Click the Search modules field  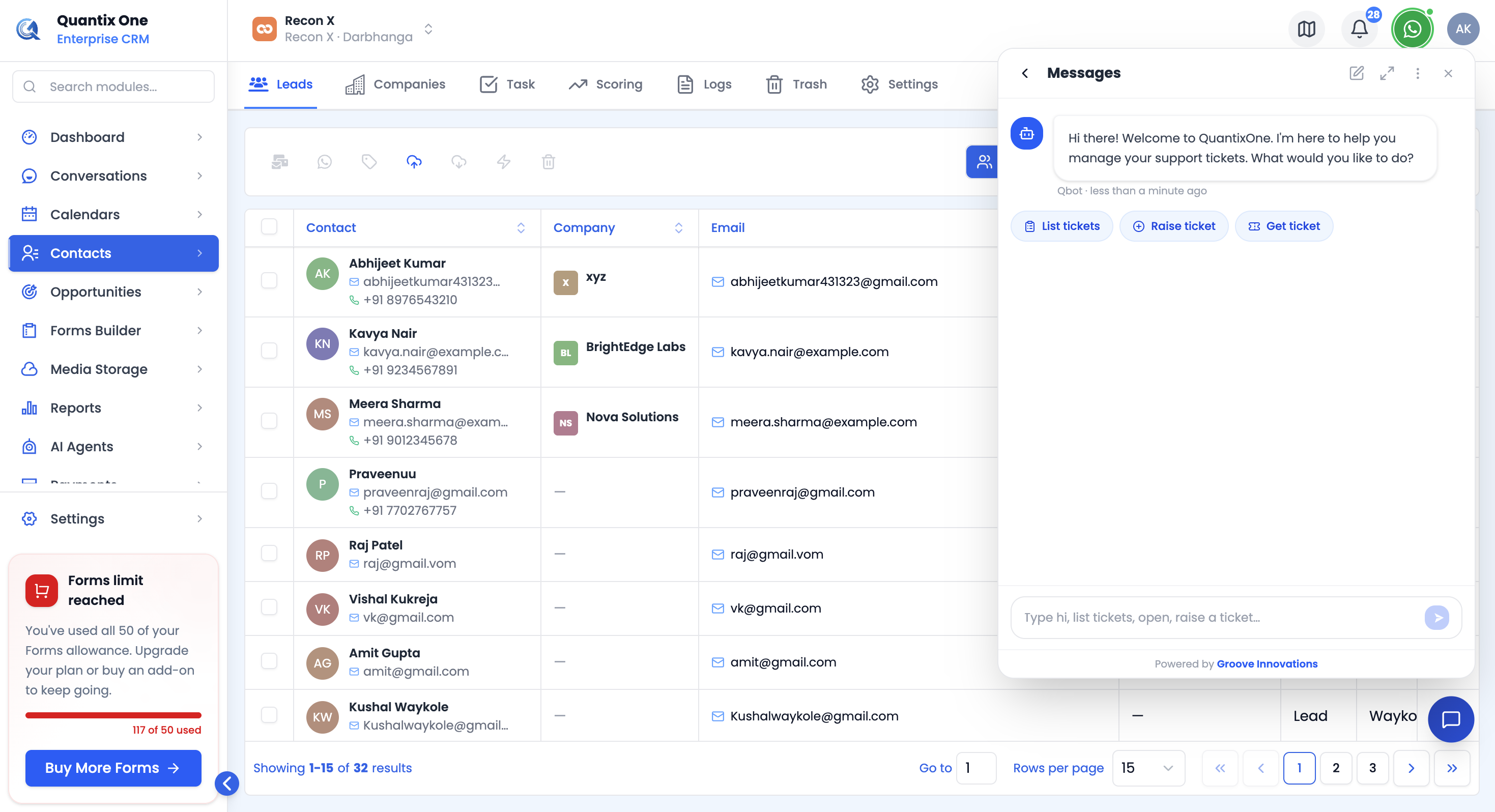pos(113,86)
